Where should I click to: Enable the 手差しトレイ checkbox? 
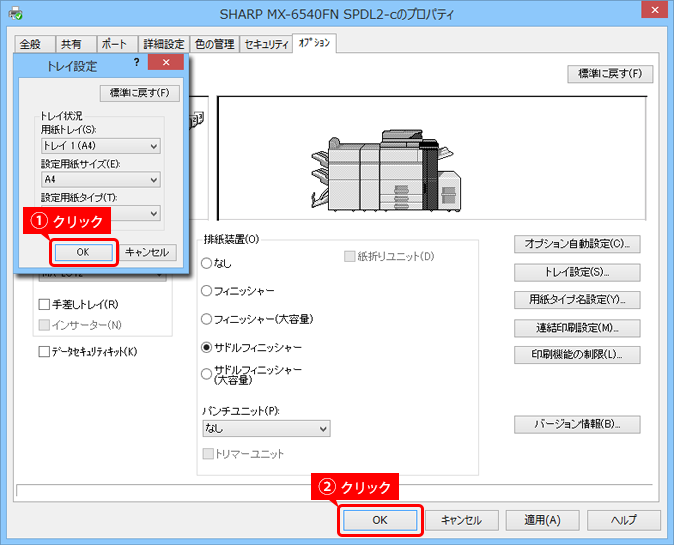(44, 304)
